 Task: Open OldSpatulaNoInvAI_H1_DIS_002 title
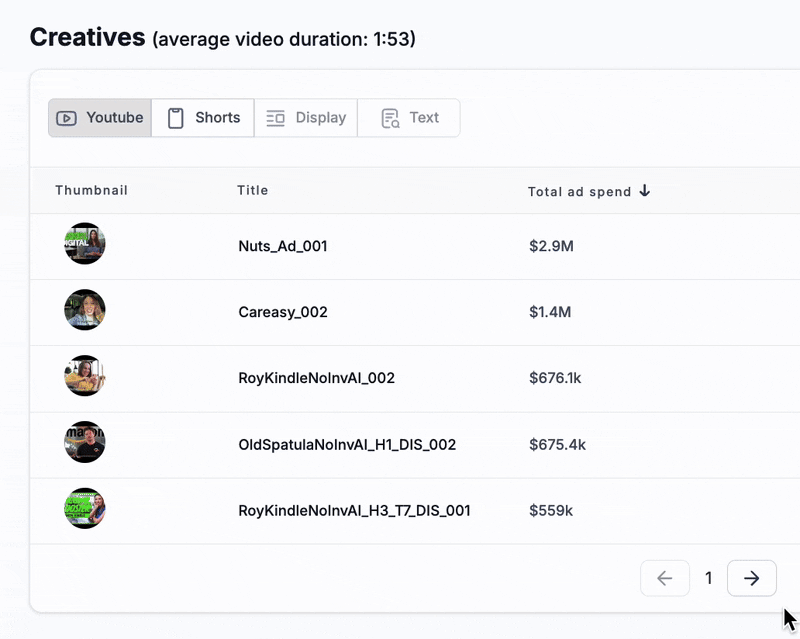click(347, 444)
